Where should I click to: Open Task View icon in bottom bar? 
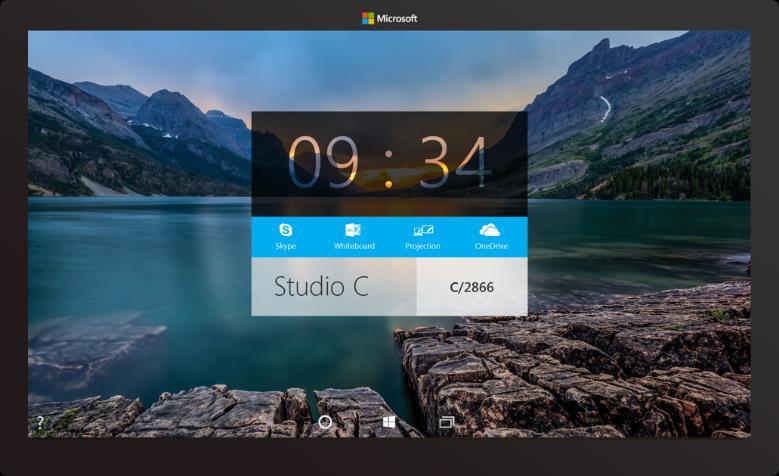[x=447, y=422]
